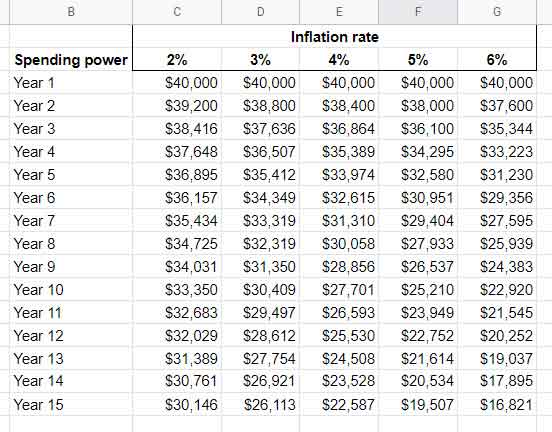
Task: Select the $25,530 cell in Year 12
Action: (339, 336)
